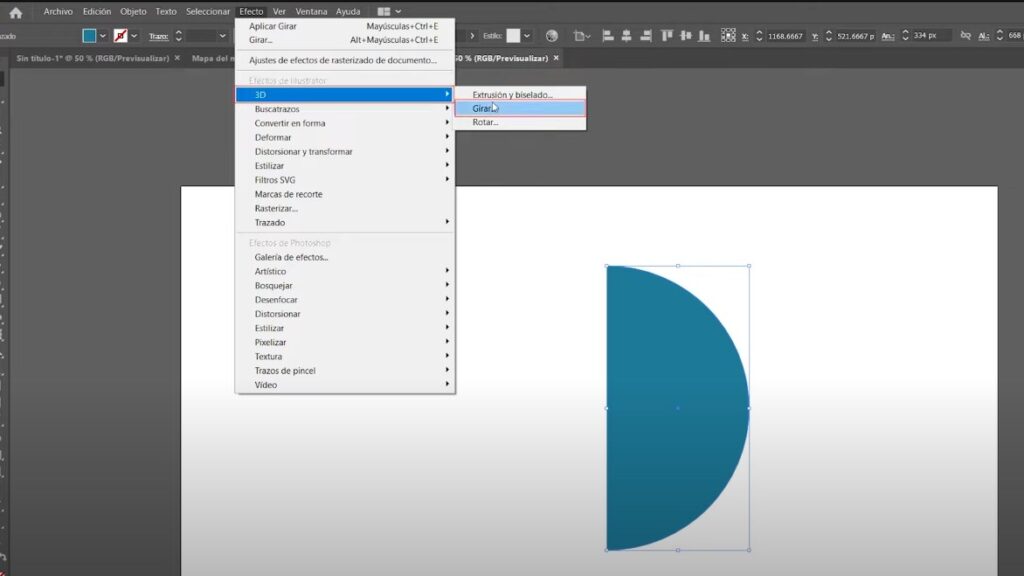The width and height of the screenshot is (1024, 576).
Task: Click the Home icon at top left
Action: click(16, 12)
